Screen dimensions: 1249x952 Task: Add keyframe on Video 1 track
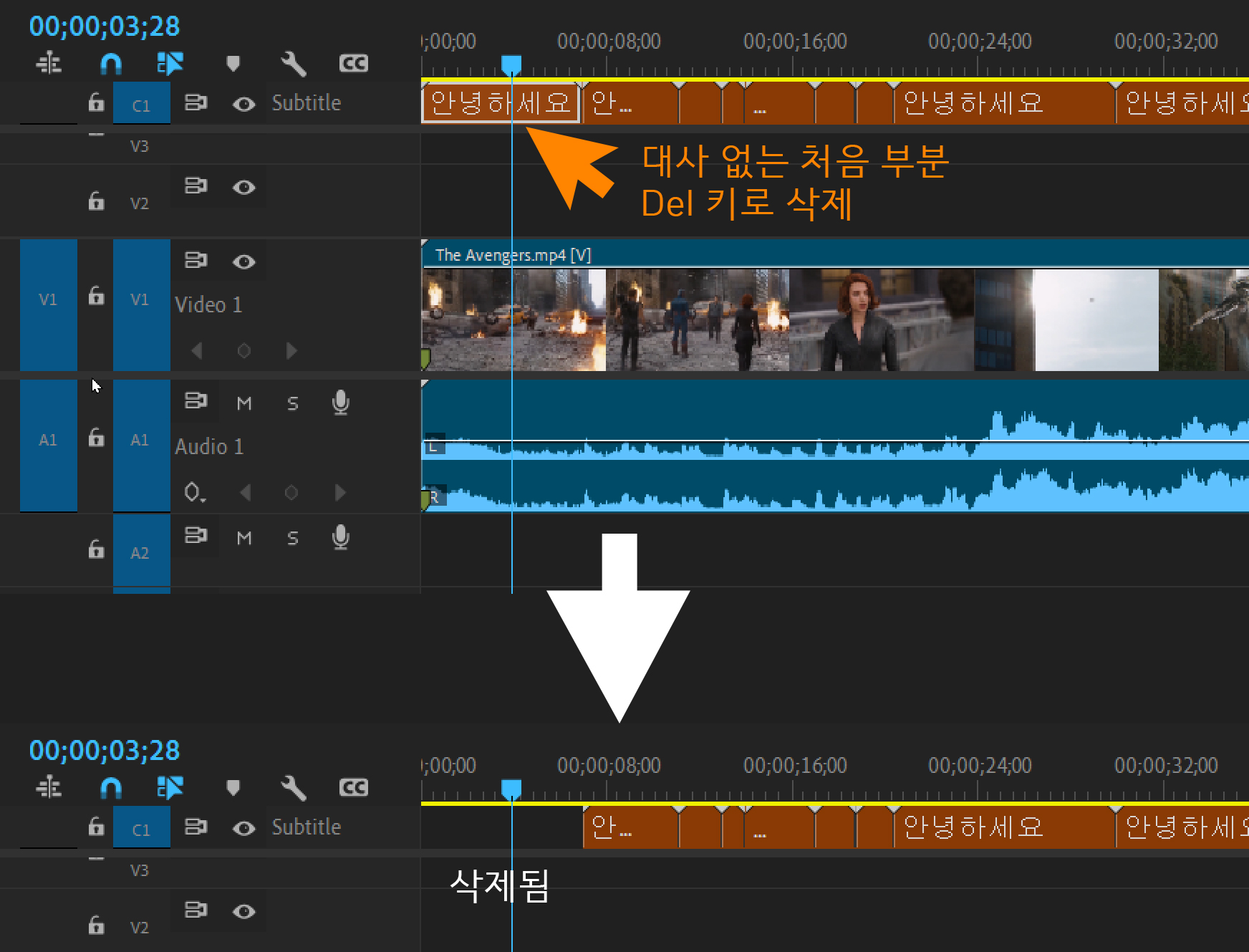tap(243, 350)
